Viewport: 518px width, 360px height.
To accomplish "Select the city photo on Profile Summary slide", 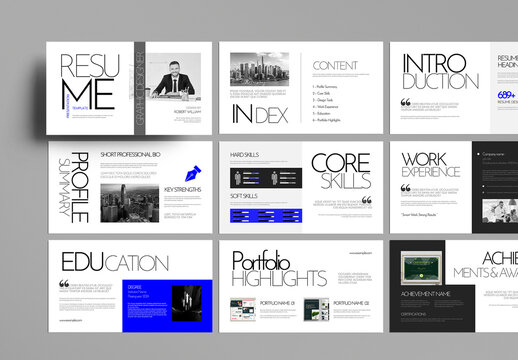I will pyautogui.click(x=130, y=203).
